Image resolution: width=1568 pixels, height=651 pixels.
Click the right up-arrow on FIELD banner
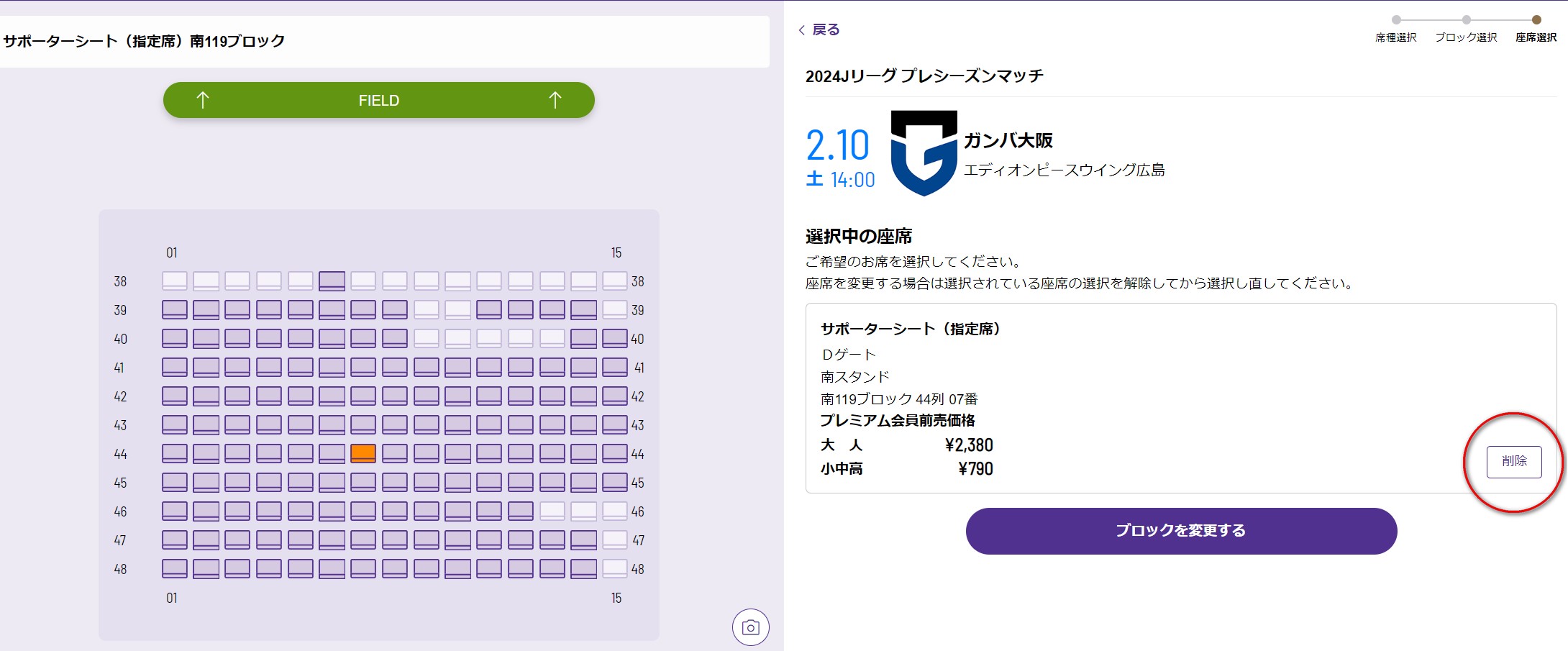(x=555, y=100)
